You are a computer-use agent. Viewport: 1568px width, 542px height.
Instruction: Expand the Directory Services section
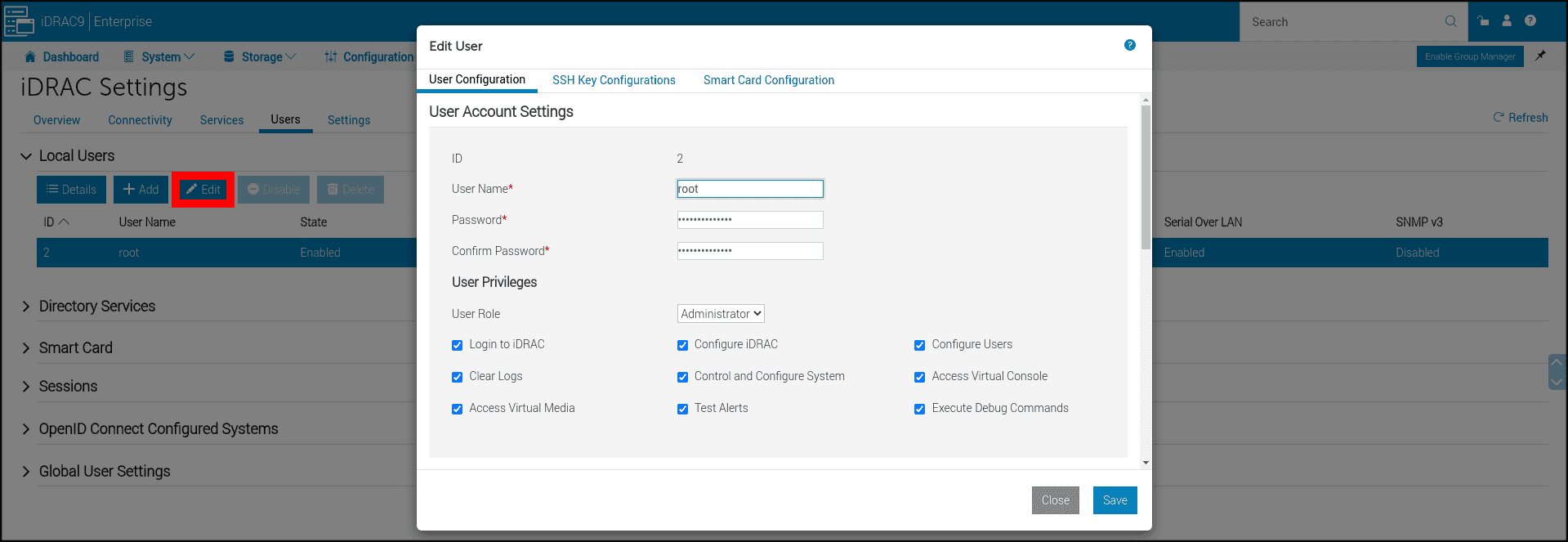click(x=26, y=307)
